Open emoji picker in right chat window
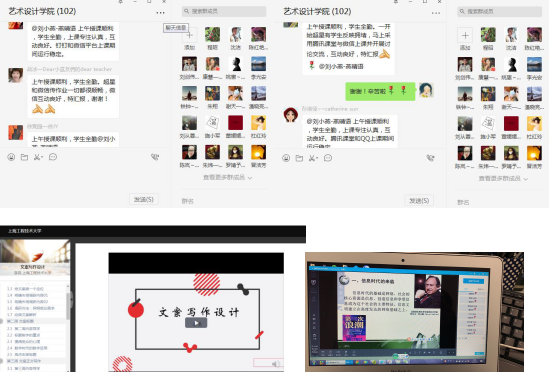 tap(286, 158)
